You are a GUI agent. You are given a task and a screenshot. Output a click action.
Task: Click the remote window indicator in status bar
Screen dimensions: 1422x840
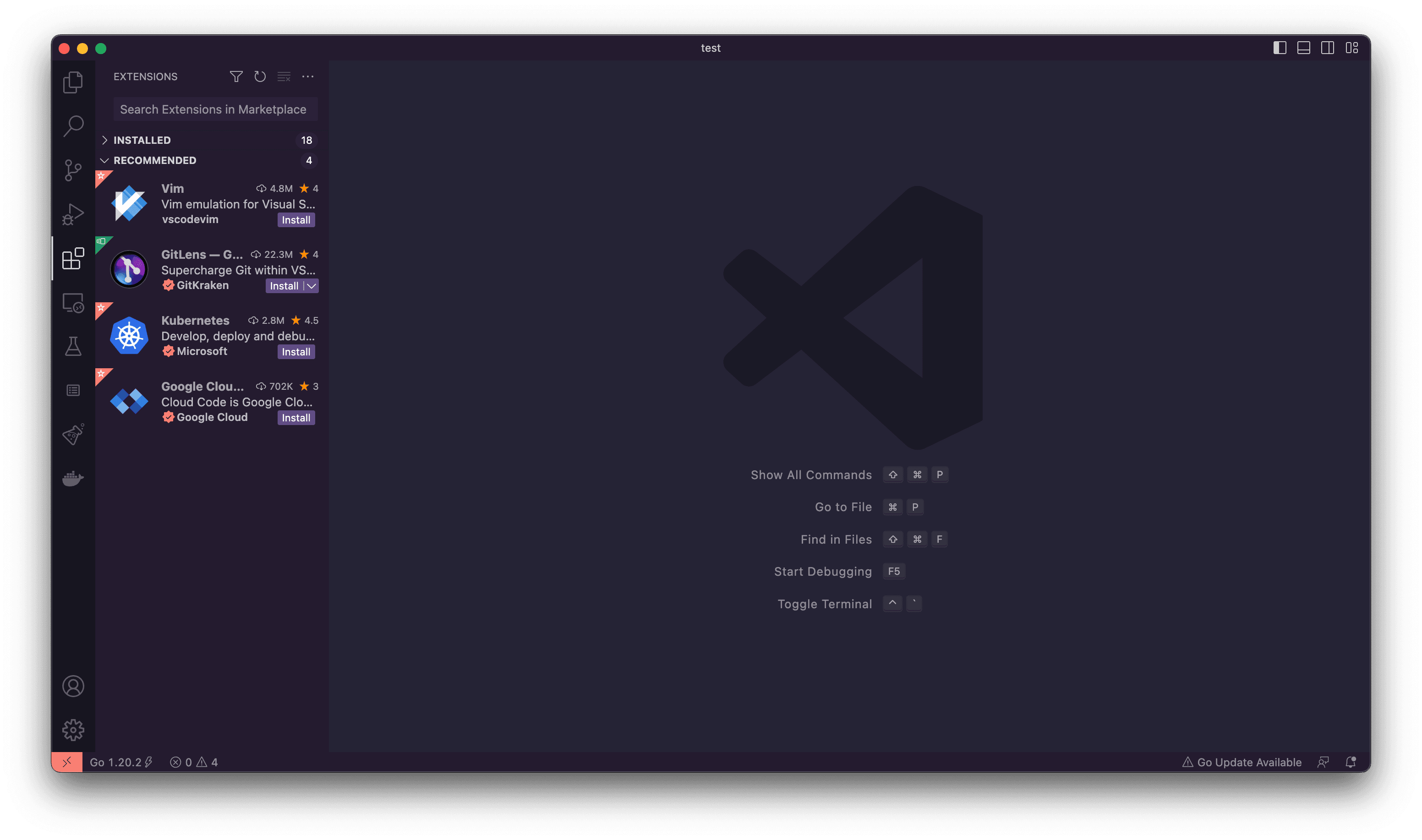point(67,762)
